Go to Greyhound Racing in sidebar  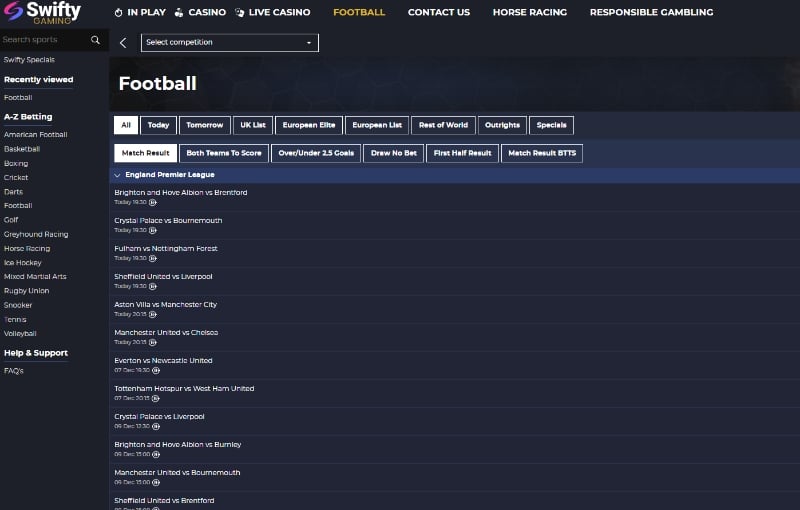pyautogui.click(x=36, y=234)
